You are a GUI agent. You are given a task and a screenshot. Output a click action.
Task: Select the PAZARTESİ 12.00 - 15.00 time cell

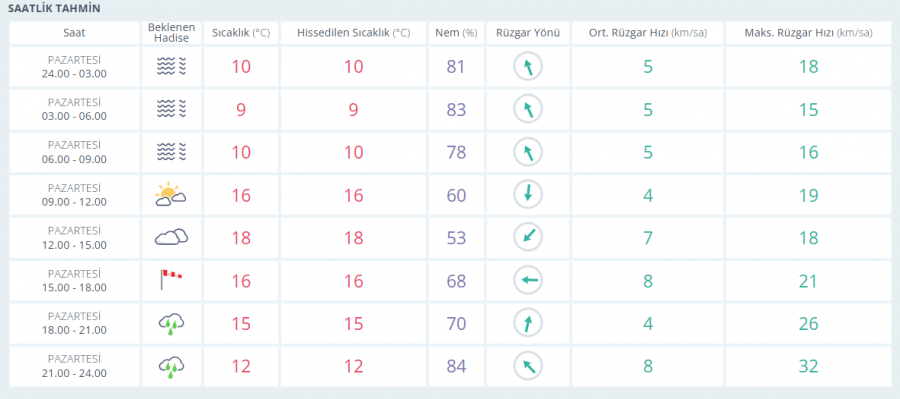point(75,238)
